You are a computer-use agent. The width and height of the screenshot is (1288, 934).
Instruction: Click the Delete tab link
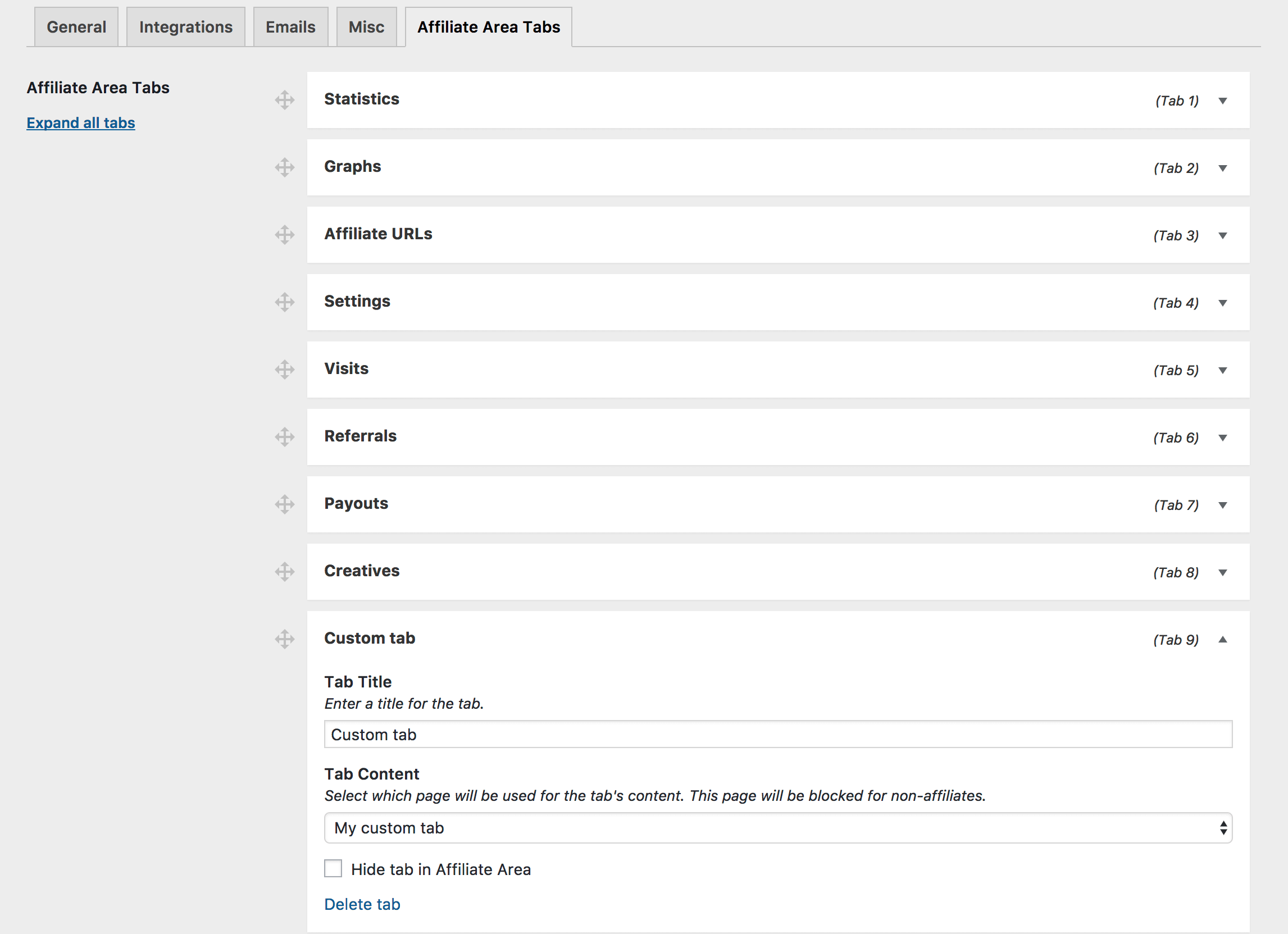tap(362, 904)
